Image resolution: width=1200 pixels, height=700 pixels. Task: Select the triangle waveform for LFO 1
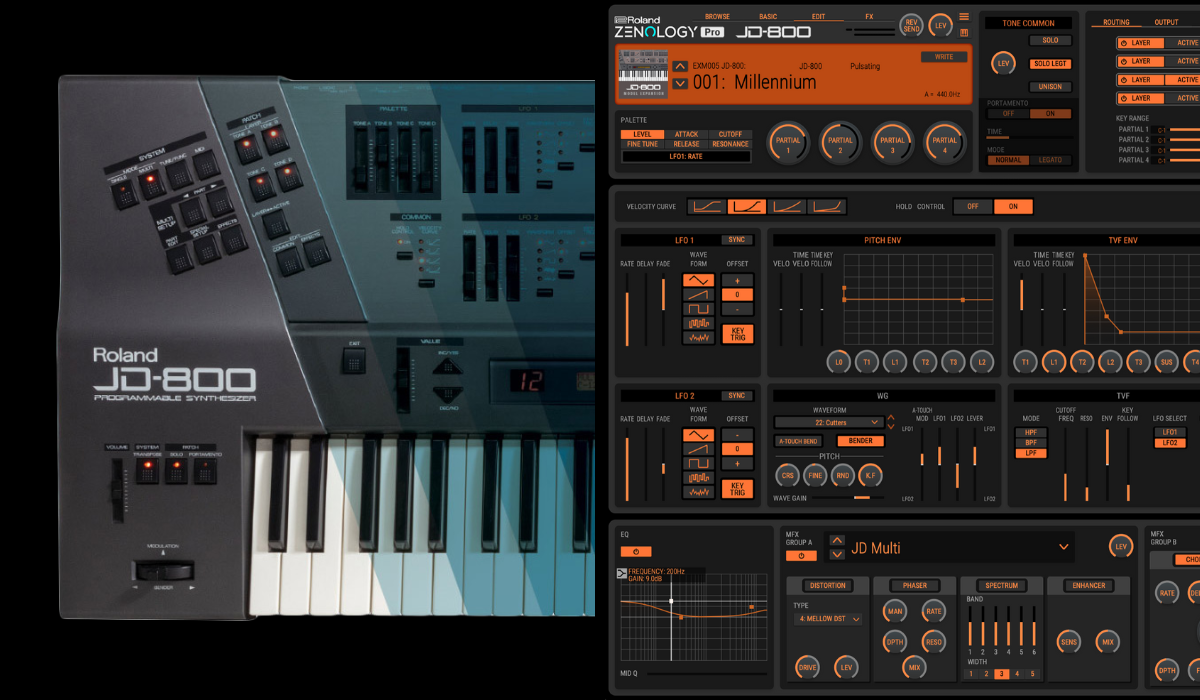tap(698, 280)
